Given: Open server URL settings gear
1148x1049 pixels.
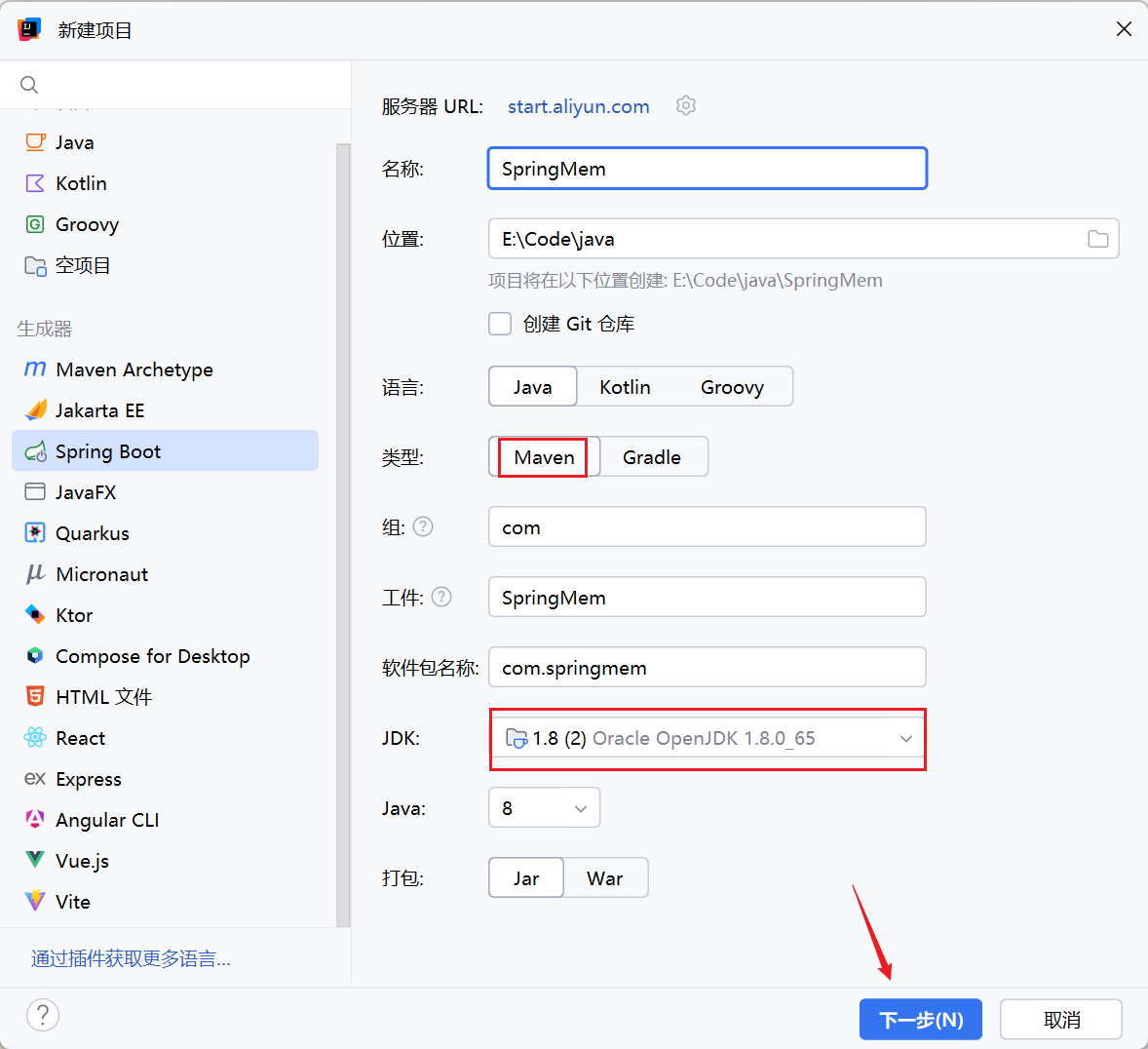Looking at the screenshot, I should point(686,105).
